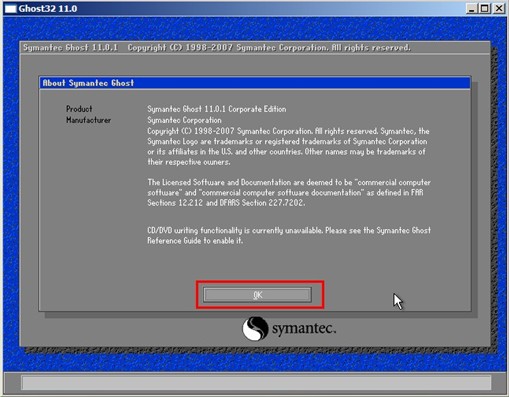This screenshot has height=397, width=509.
Task: Click the Licensed Software and Documentation paragraph
Action: 289,192
